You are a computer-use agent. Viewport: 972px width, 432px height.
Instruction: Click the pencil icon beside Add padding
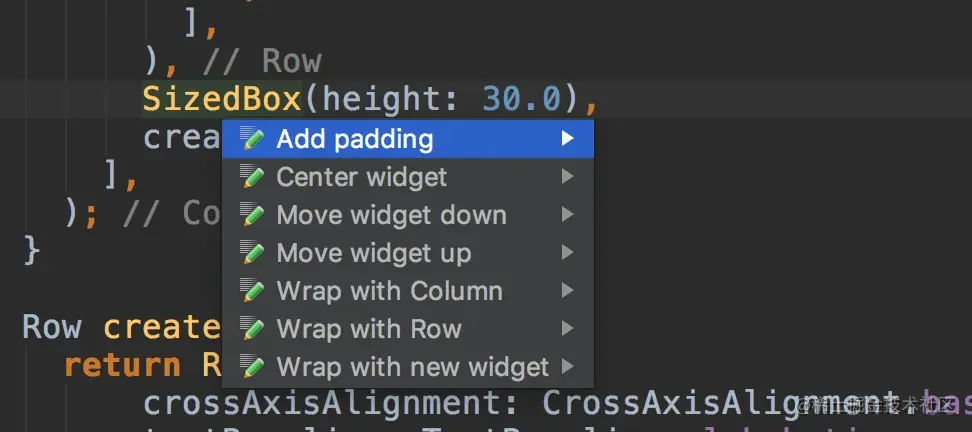click(x=253, y=139)
